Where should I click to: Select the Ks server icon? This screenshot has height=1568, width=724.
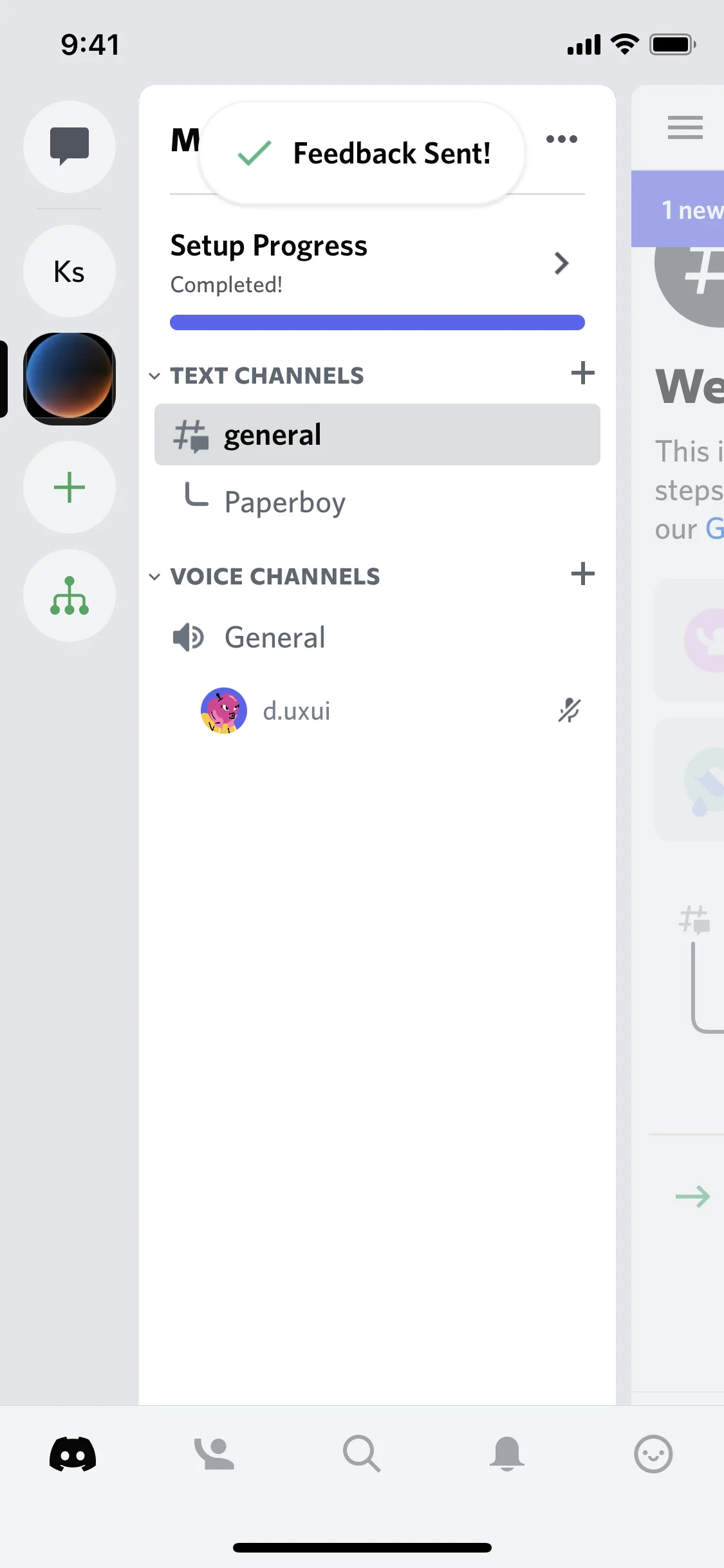point(69,271)
